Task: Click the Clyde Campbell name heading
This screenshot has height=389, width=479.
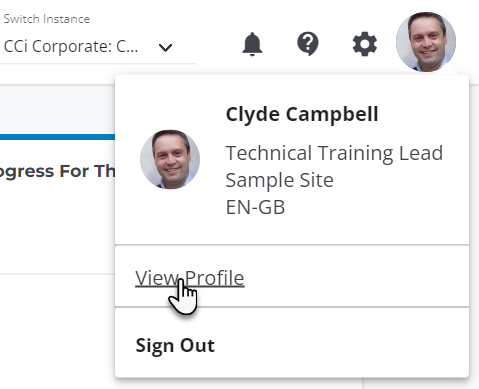Action: [302, 114]
